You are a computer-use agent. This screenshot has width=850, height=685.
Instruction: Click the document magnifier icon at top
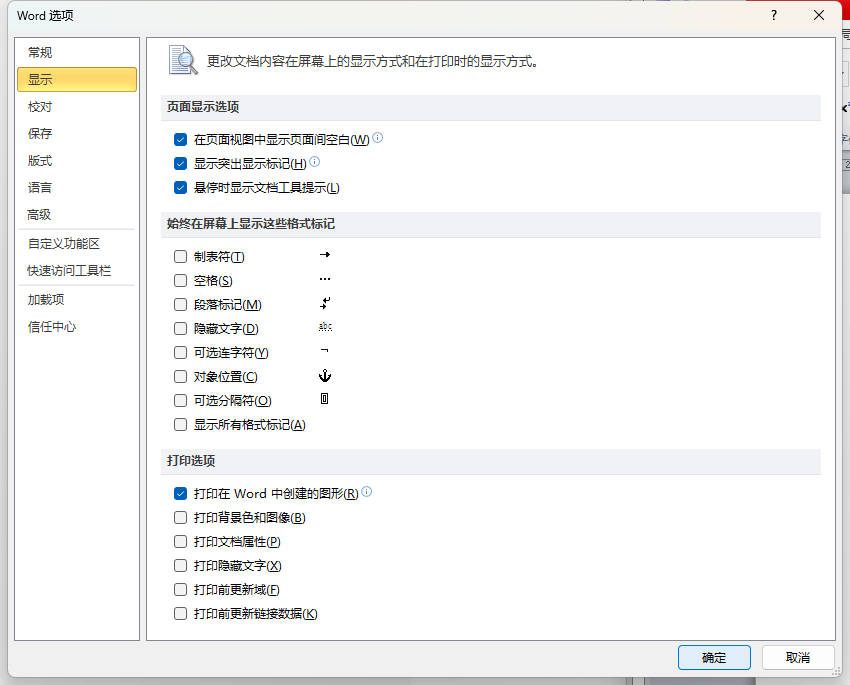click(x=183, y=60)
